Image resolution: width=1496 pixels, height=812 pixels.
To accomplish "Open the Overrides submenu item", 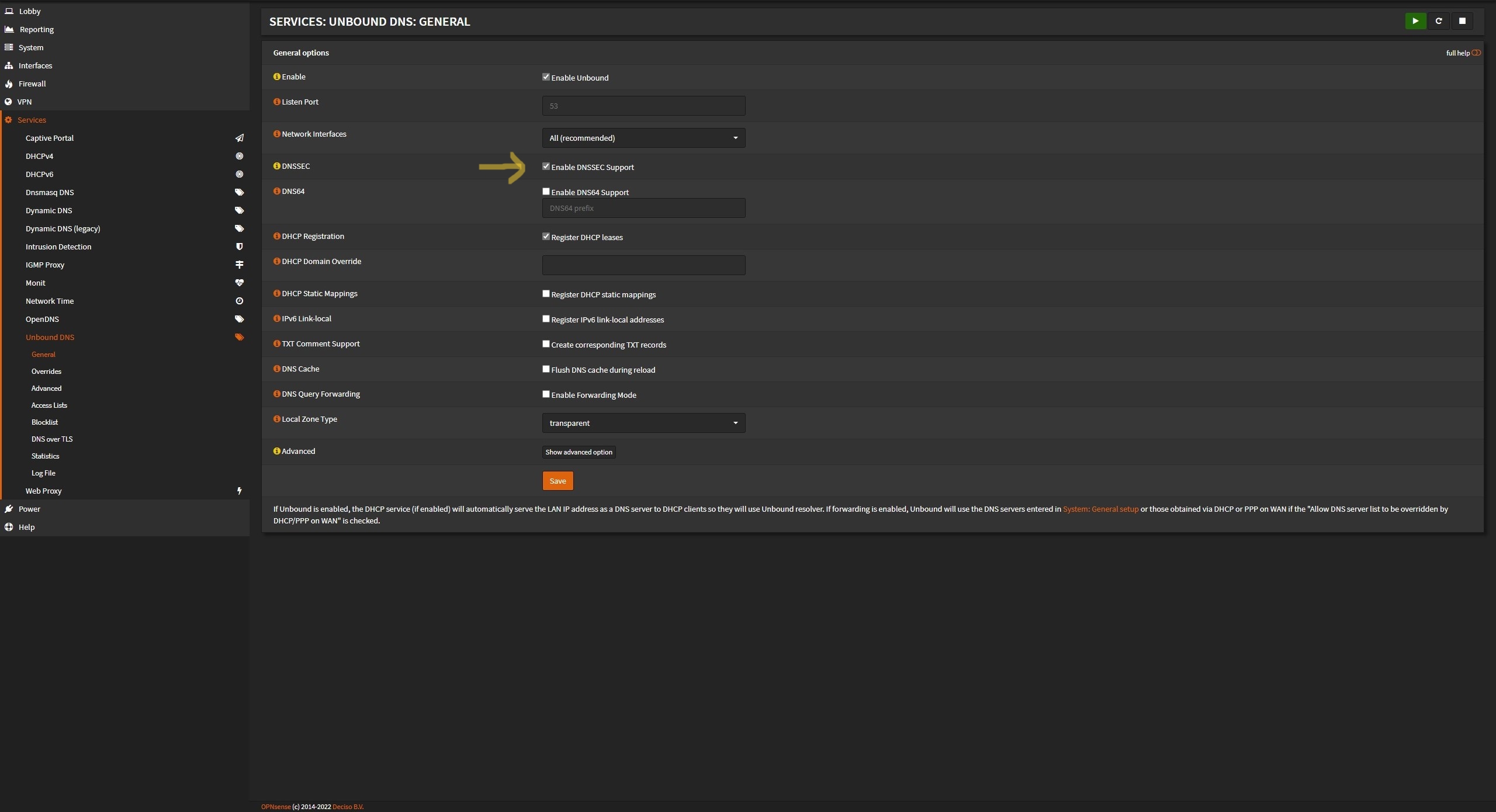I will [x=46, y=372].
